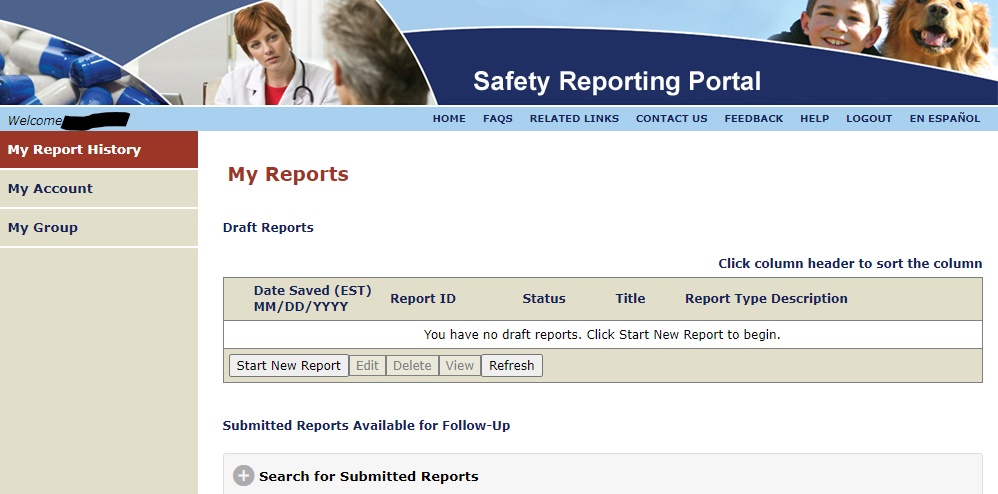Select My Report History in sidebar
This screenshot has height=494, width=998.
pos(74,150)
